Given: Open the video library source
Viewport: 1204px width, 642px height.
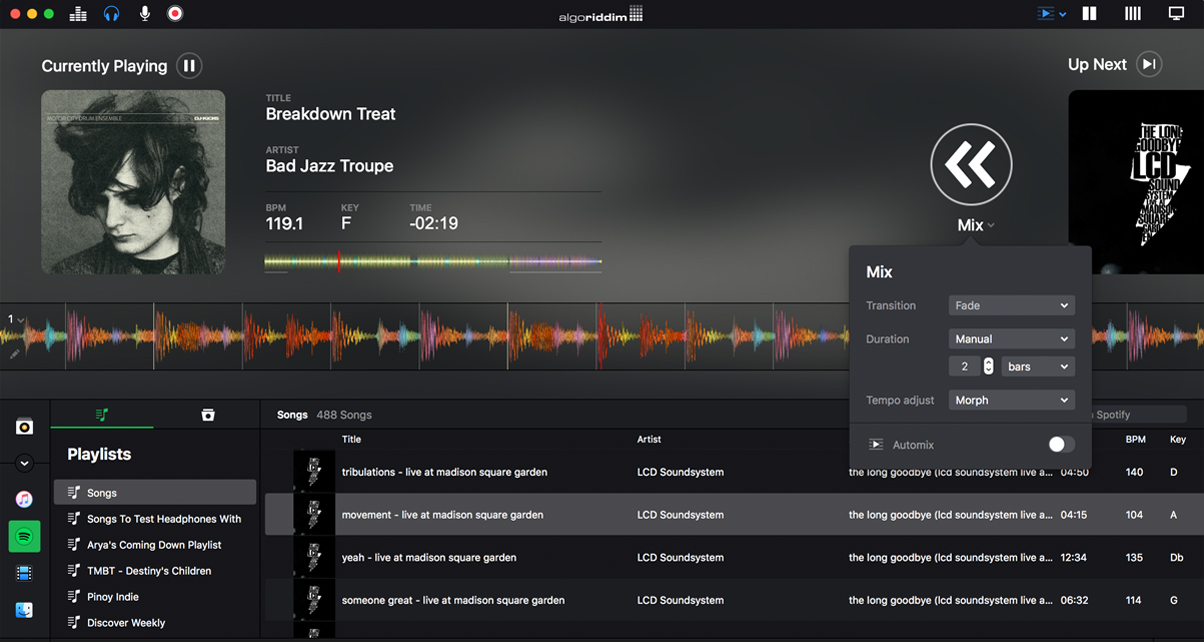Looking at the screenshot, I should 24,573.
